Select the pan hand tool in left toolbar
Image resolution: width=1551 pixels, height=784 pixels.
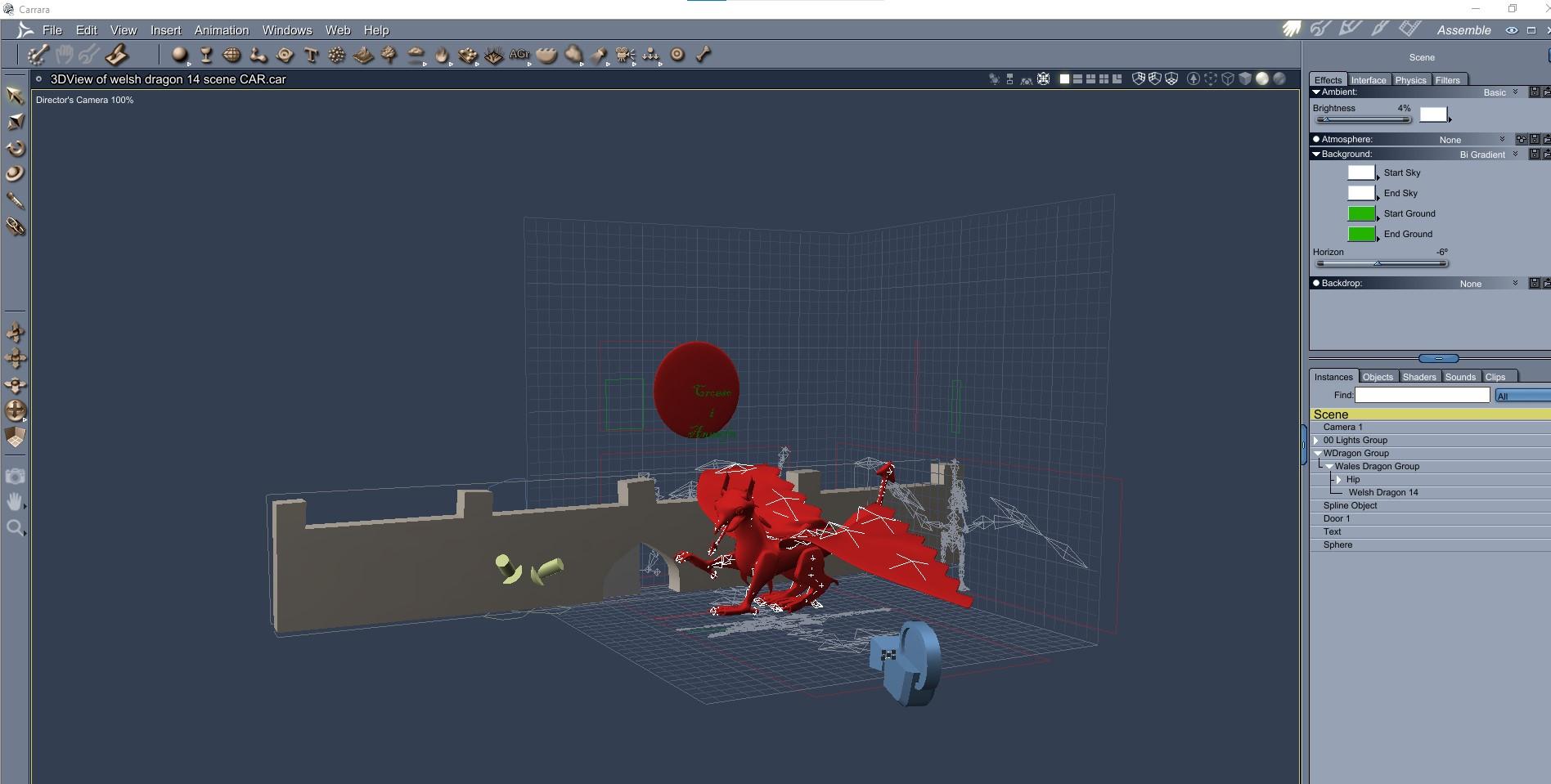(15, 502)
